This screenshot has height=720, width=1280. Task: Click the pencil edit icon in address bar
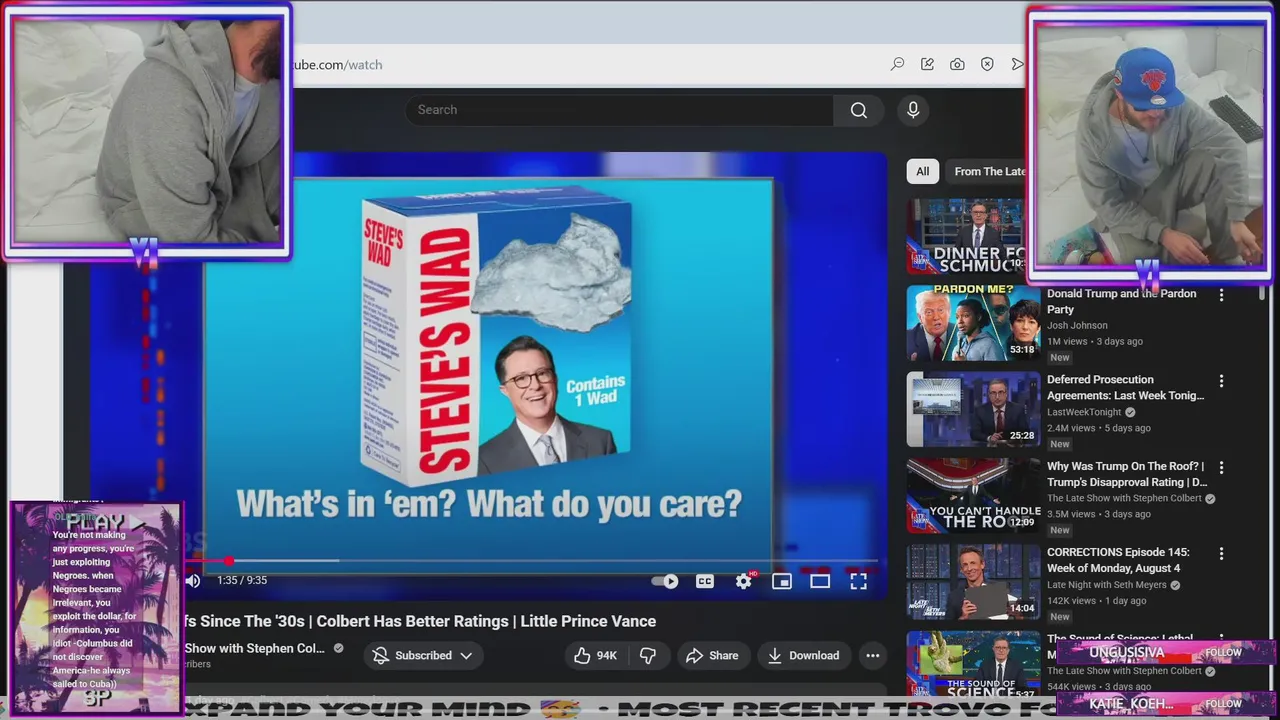927,64
